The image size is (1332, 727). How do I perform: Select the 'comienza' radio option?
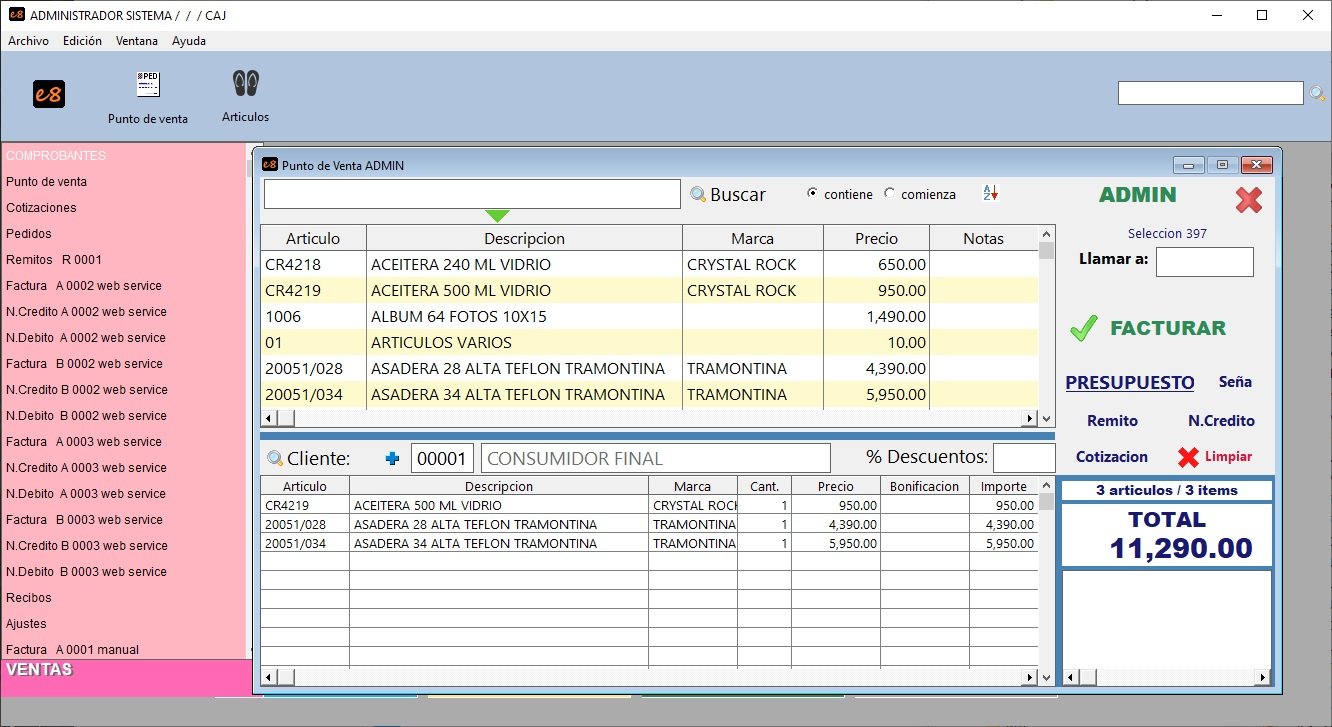pos(890,194)
